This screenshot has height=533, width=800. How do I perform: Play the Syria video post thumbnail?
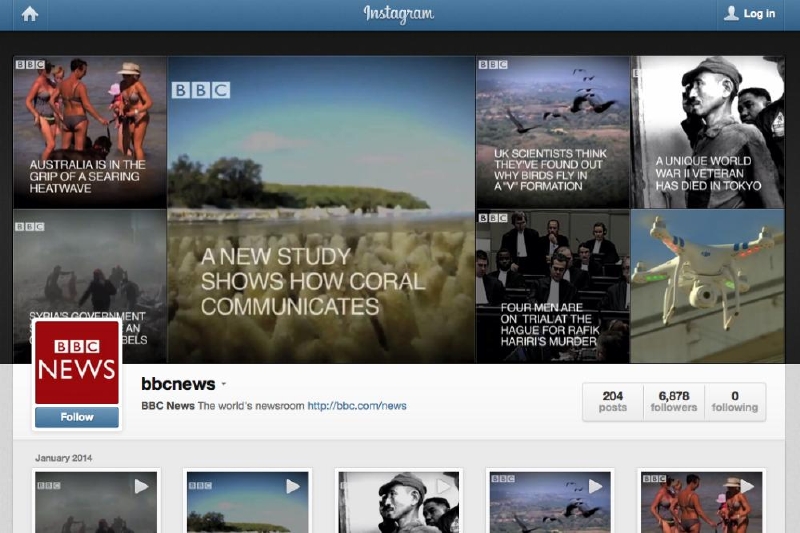[x=96, y=502]
